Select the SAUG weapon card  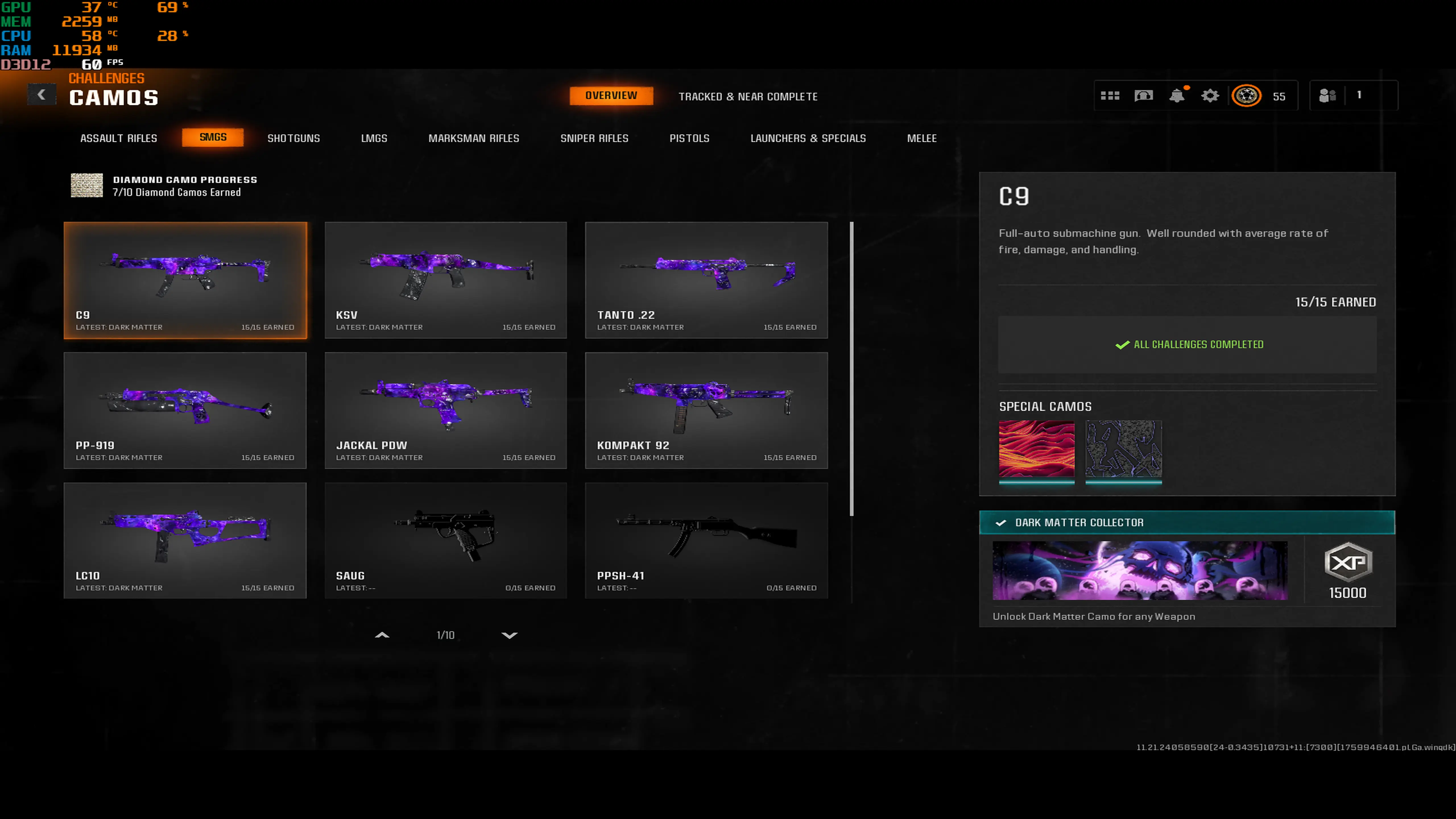(445, 540)
